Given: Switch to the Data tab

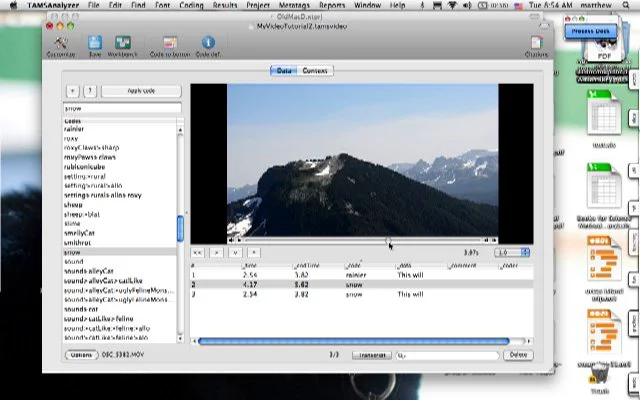Looking at the screenshot, I should click(284, 71).
